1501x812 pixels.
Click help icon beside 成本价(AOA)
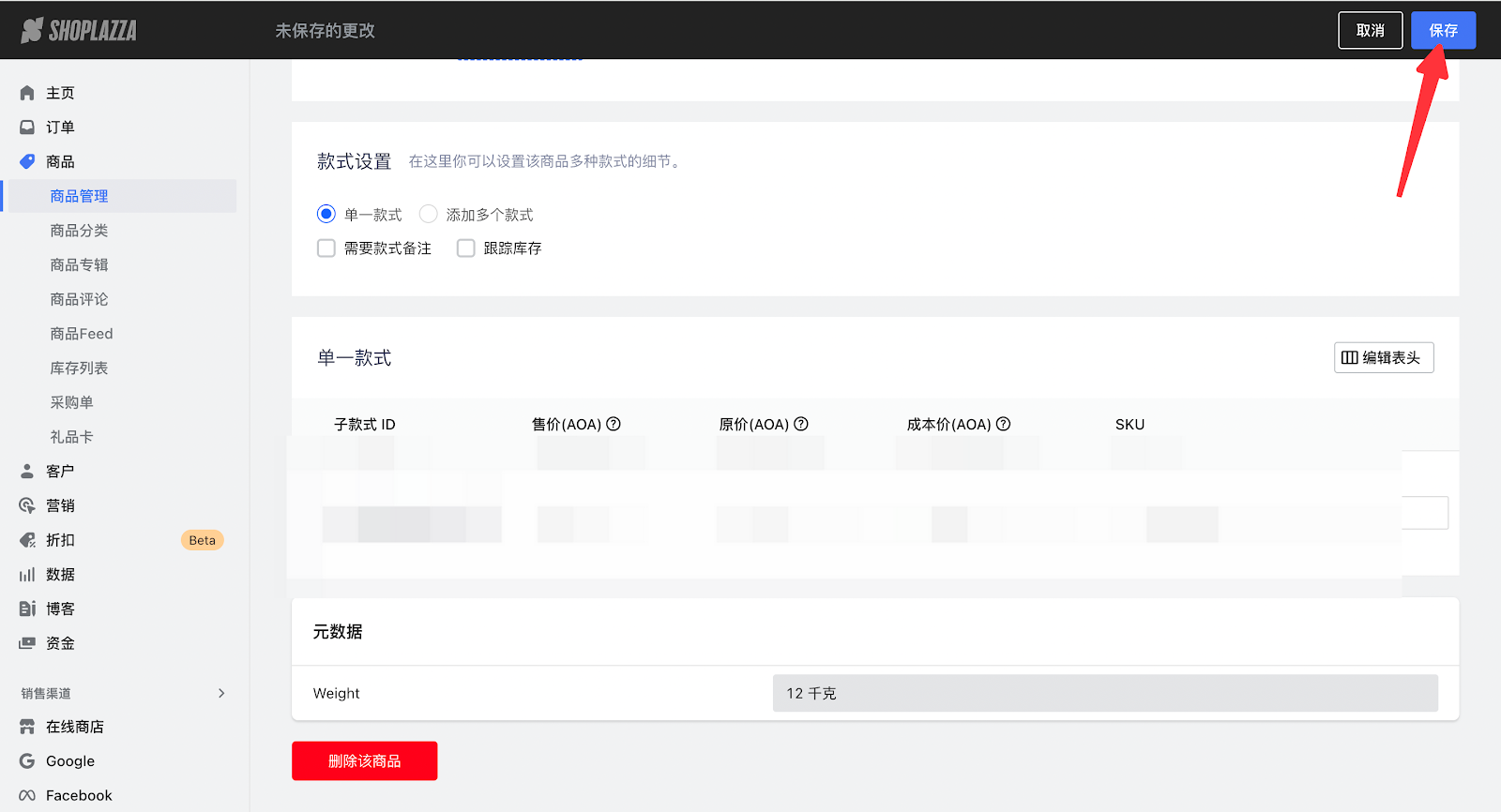pyautogui.click(x=1003, y=424)
